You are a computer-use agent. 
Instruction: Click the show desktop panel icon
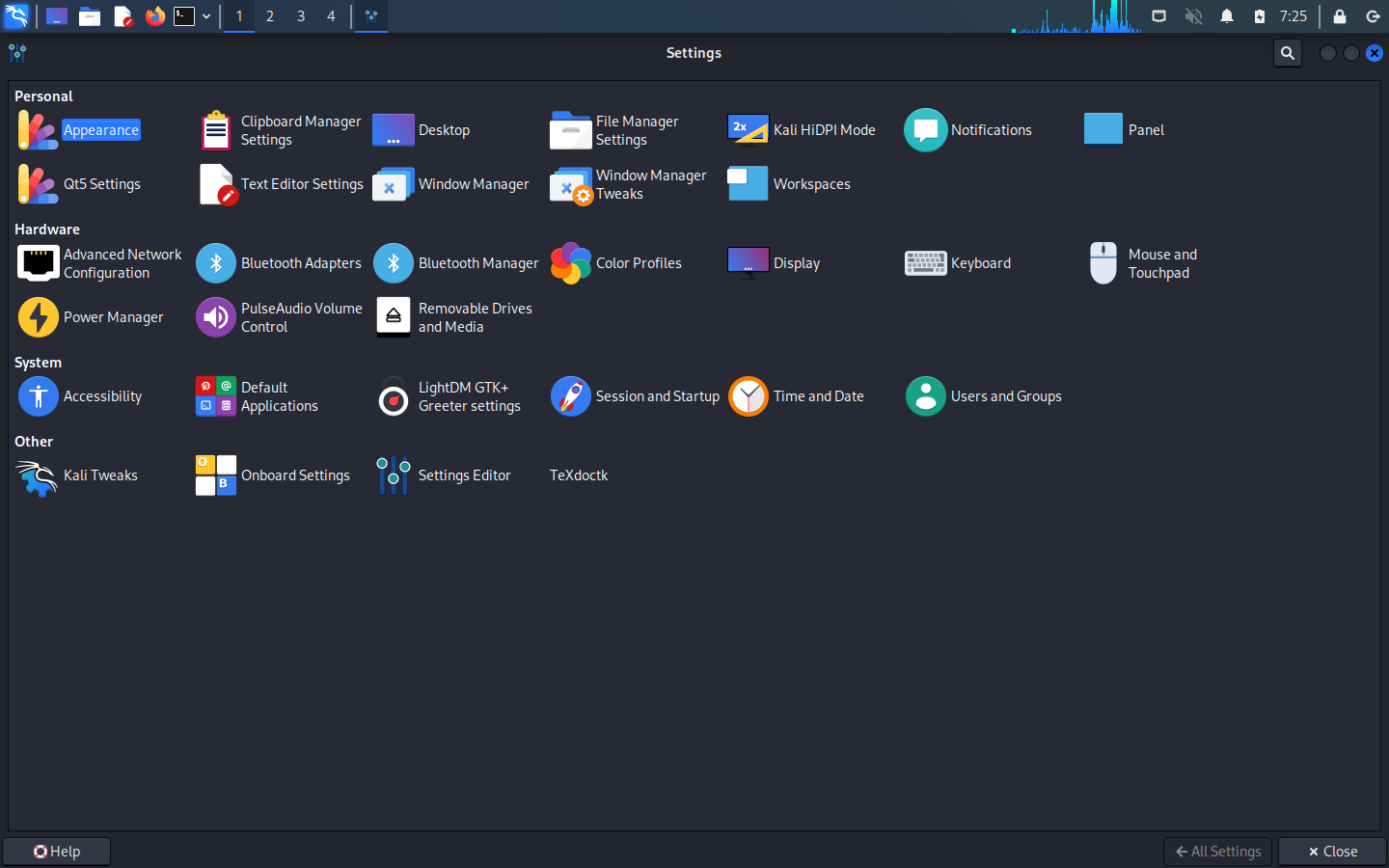tap(57, 16)
